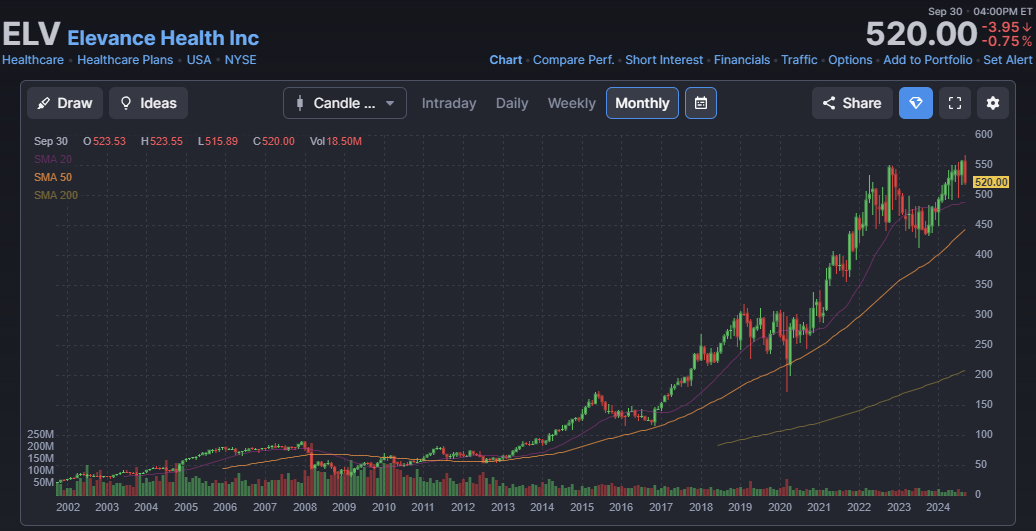Open the Chart link
This screenshot has height=531, width=1036.
(x=505, y=59)
